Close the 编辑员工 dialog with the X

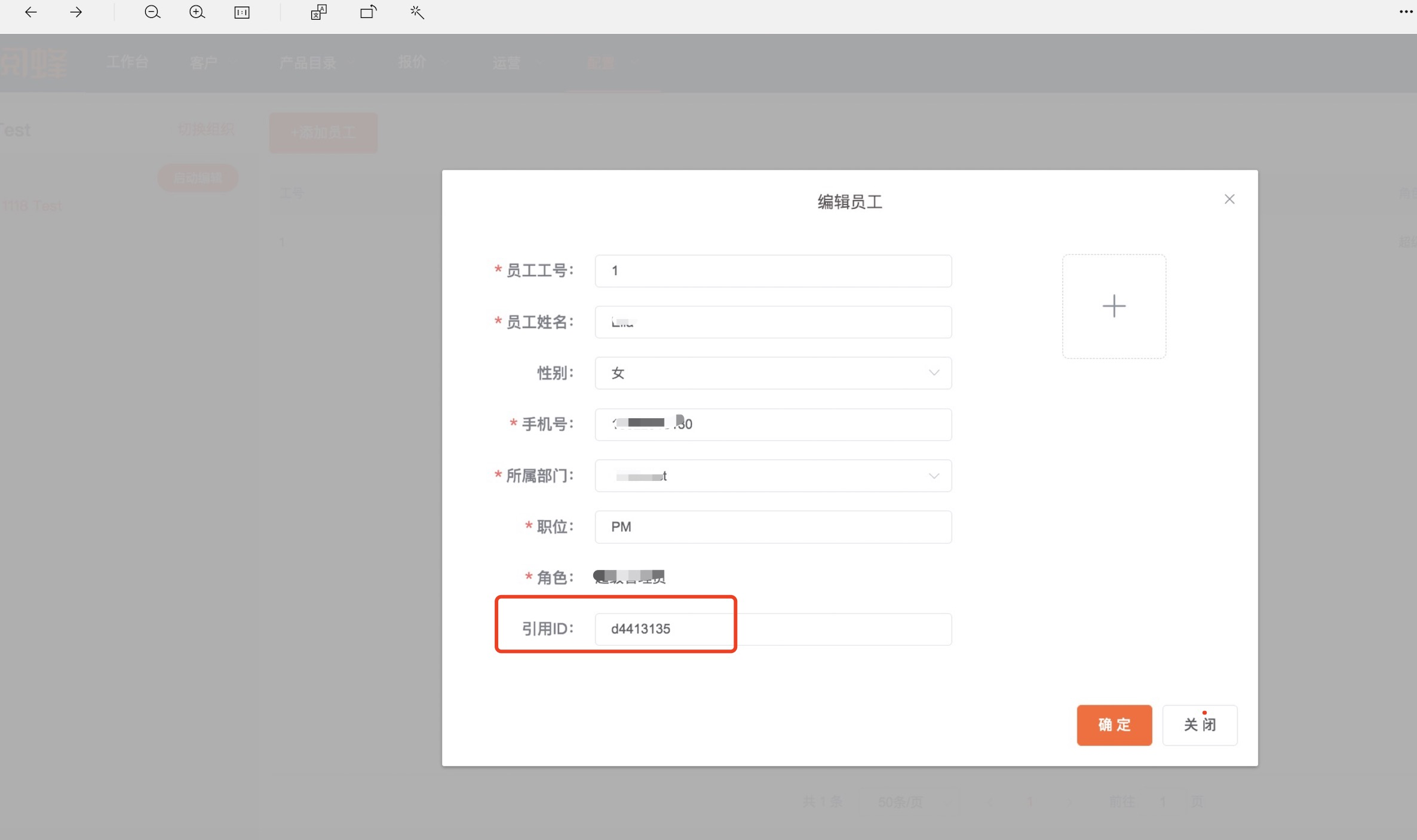click(x=1229, y=199)
